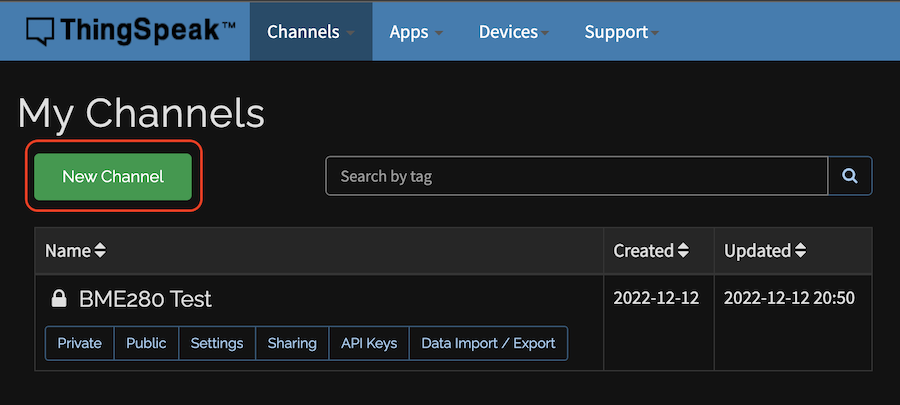Click the lock icon beside BME280 Test
The width and height of the screenshot is (900, 405).
(x=59, y=299)
